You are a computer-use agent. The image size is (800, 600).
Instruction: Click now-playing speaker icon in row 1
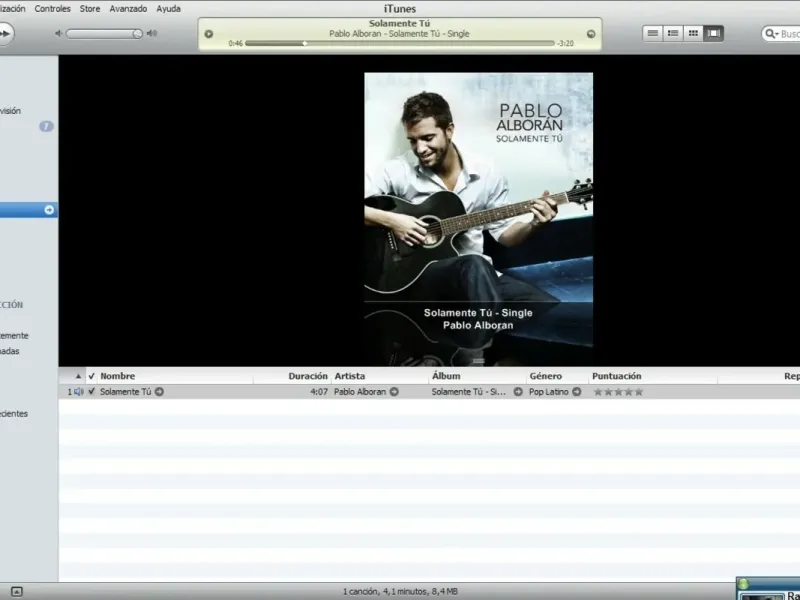(79, 392)
